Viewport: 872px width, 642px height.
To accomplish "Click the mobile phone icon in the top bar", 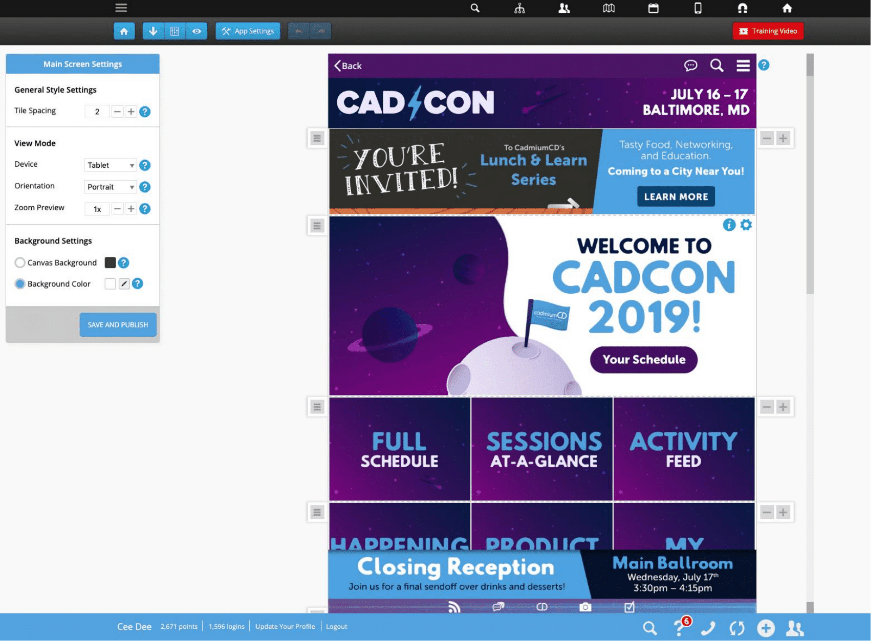I will click(698, 8).
